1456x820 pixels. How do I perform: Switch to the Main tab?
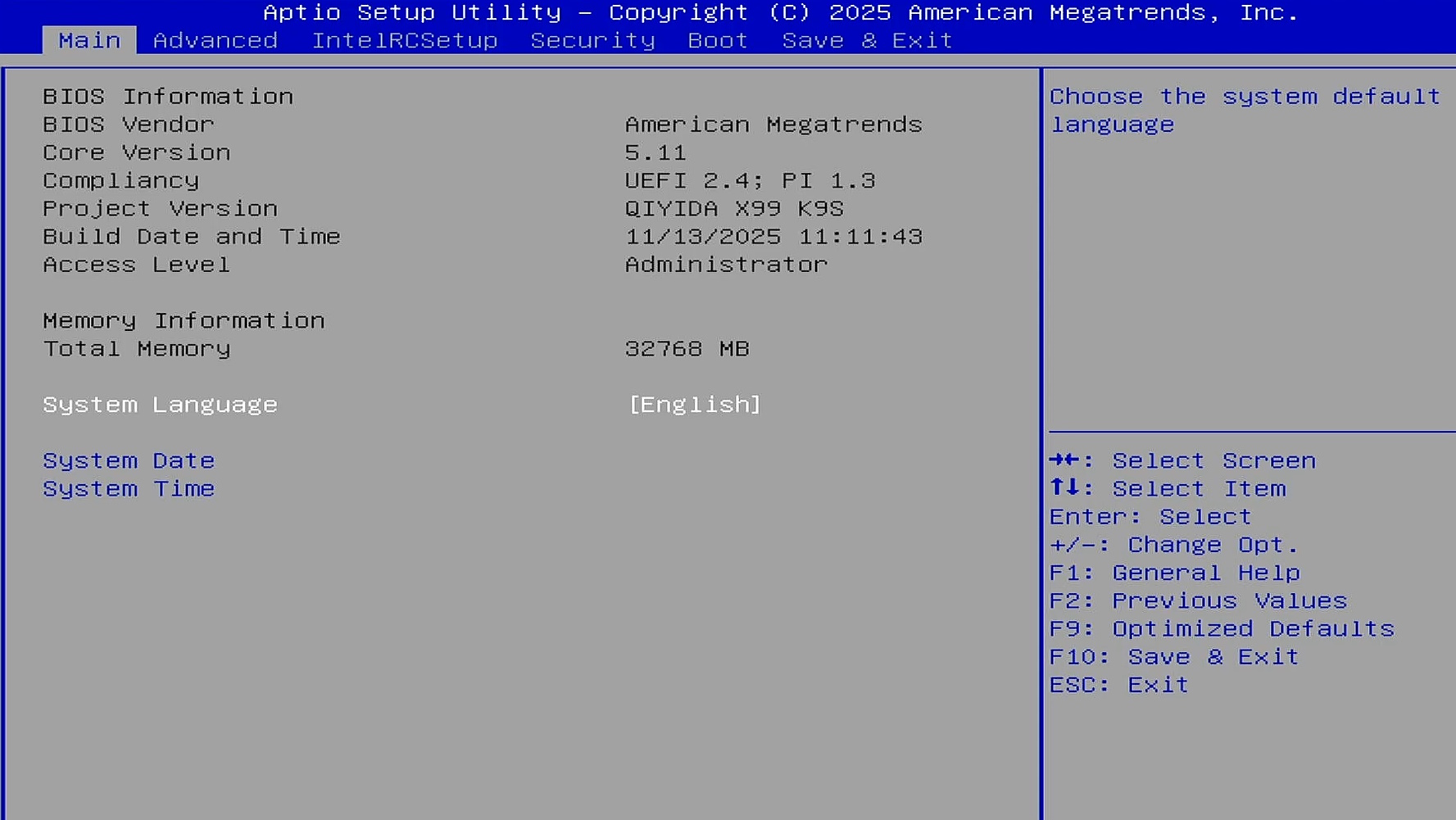coord(89,40)
